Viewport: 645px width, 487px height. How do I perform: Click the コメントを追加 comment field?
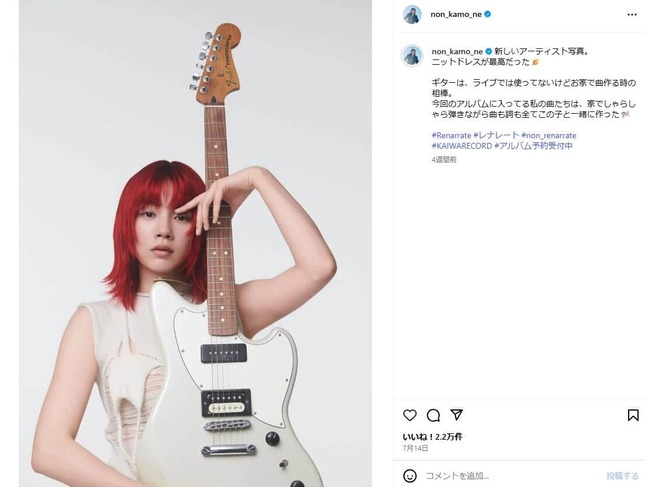coord(510,476)
